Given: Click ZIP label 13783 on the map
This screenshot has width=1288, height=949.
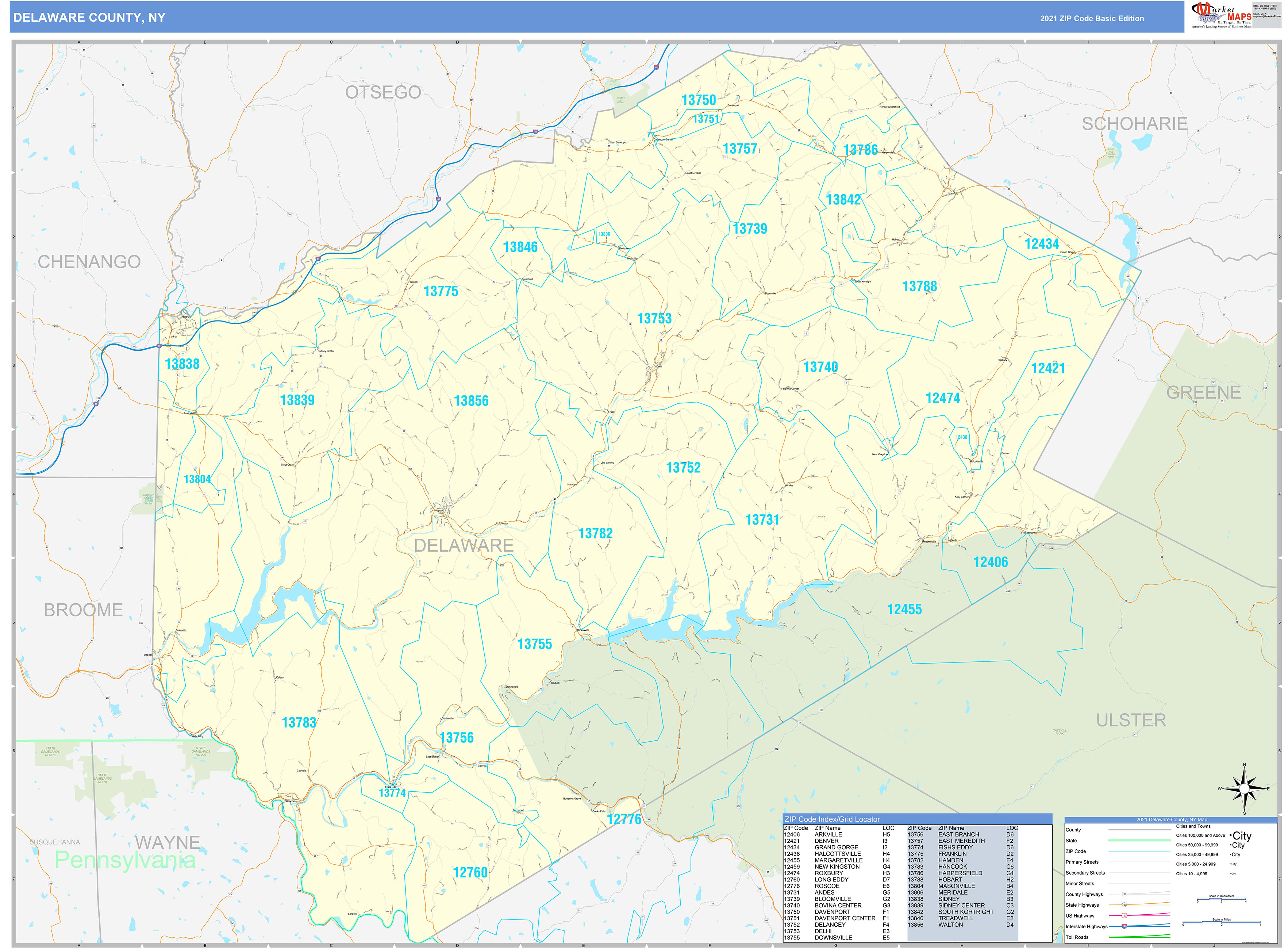Looking at the screenshot, I should click(x=299, y=723).
